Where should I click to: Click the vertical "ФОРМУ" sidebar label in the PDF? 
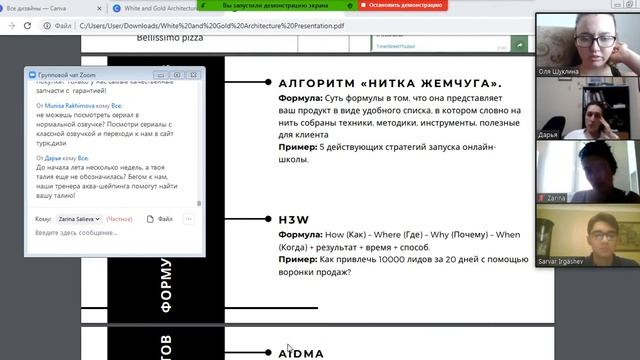(x=166, y=285)
